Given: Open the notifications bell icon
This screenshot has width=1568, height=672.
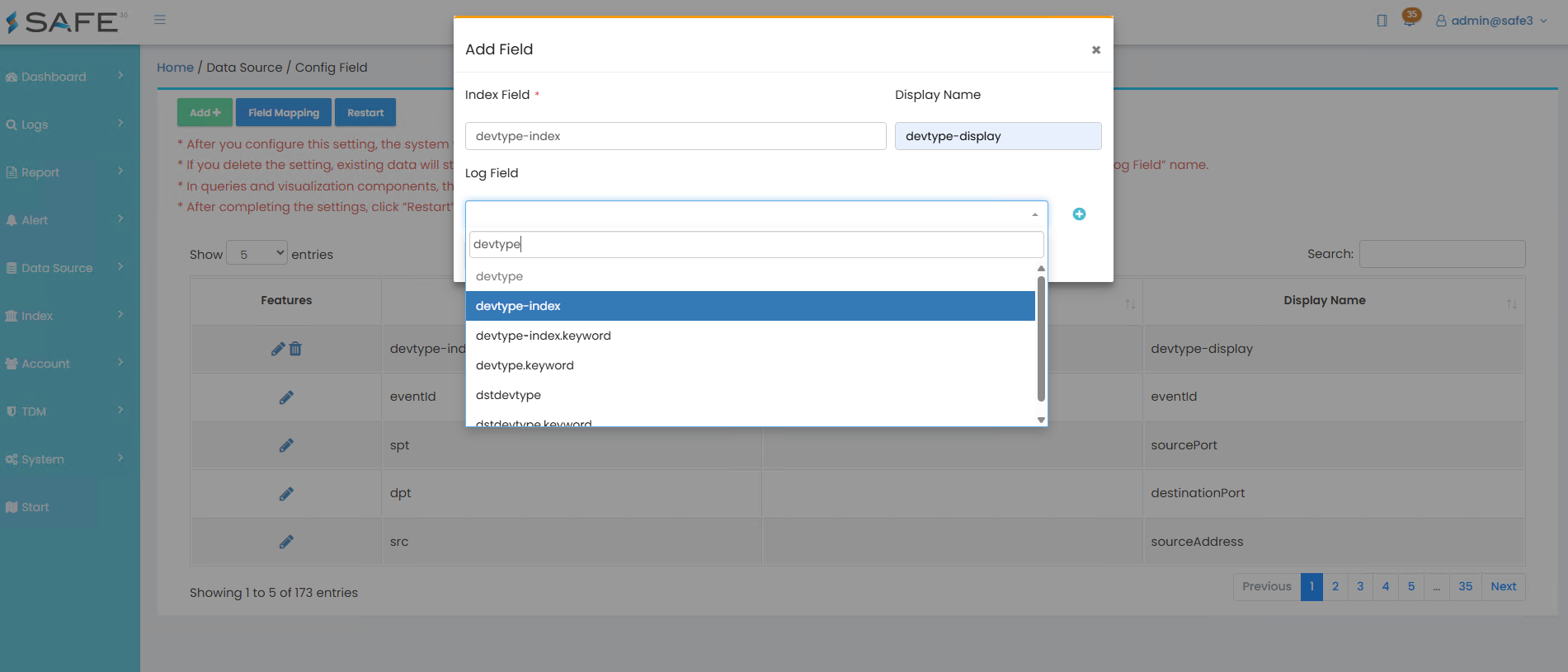Looking at the screenshot, I should pyautogui.click(x=1410, y=20).
